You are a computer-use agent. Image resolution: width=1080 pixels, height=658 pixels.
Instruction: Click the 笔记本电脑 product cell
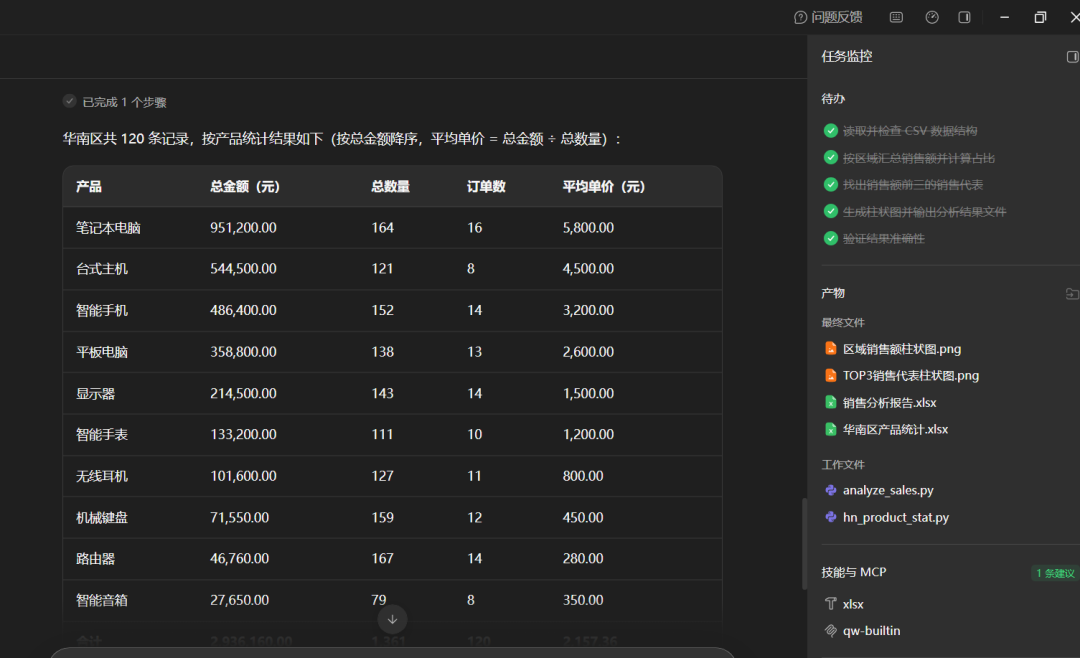point(108,228)
